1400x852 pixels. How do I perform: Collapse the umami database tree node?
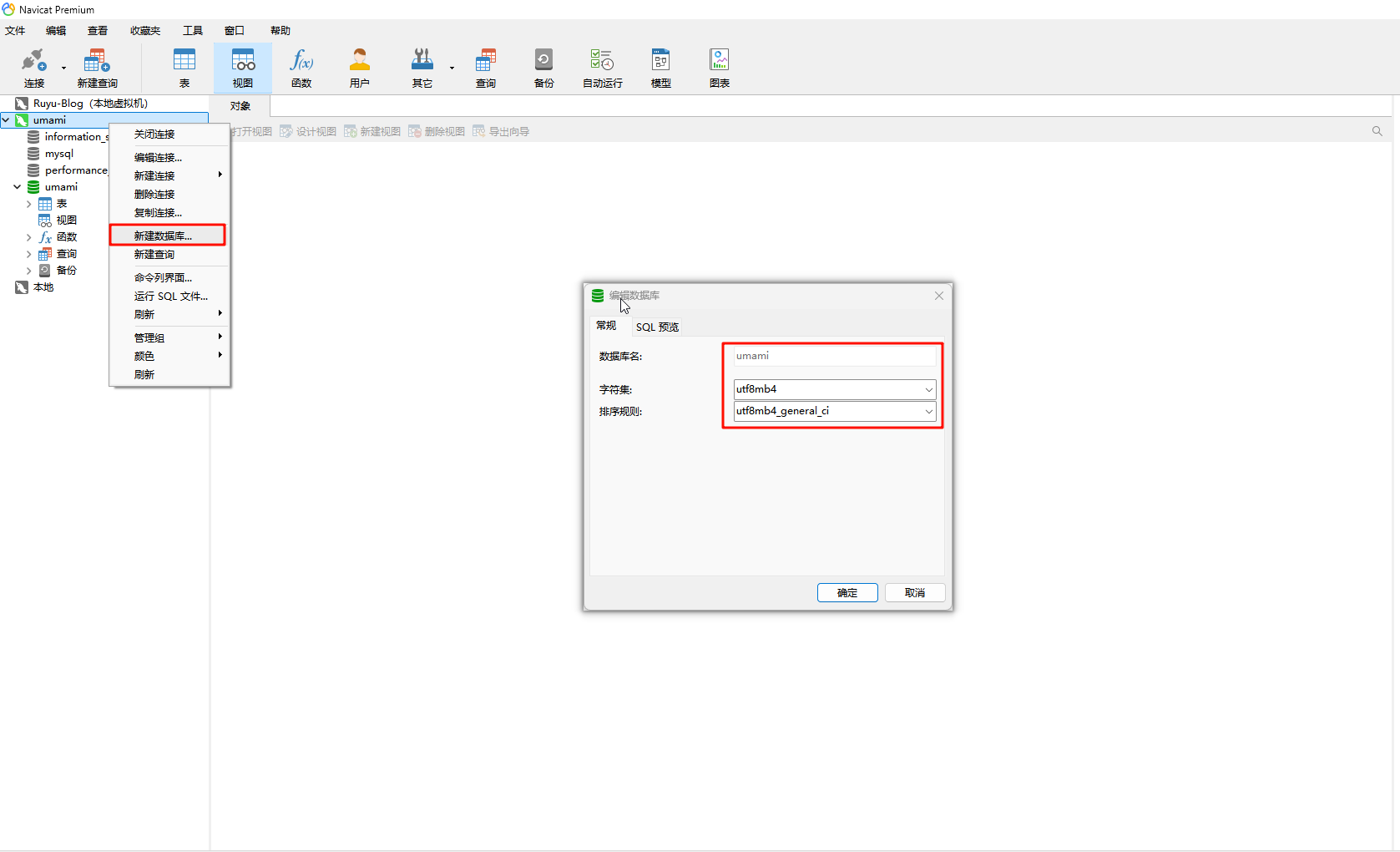click(x=17, y=187)
